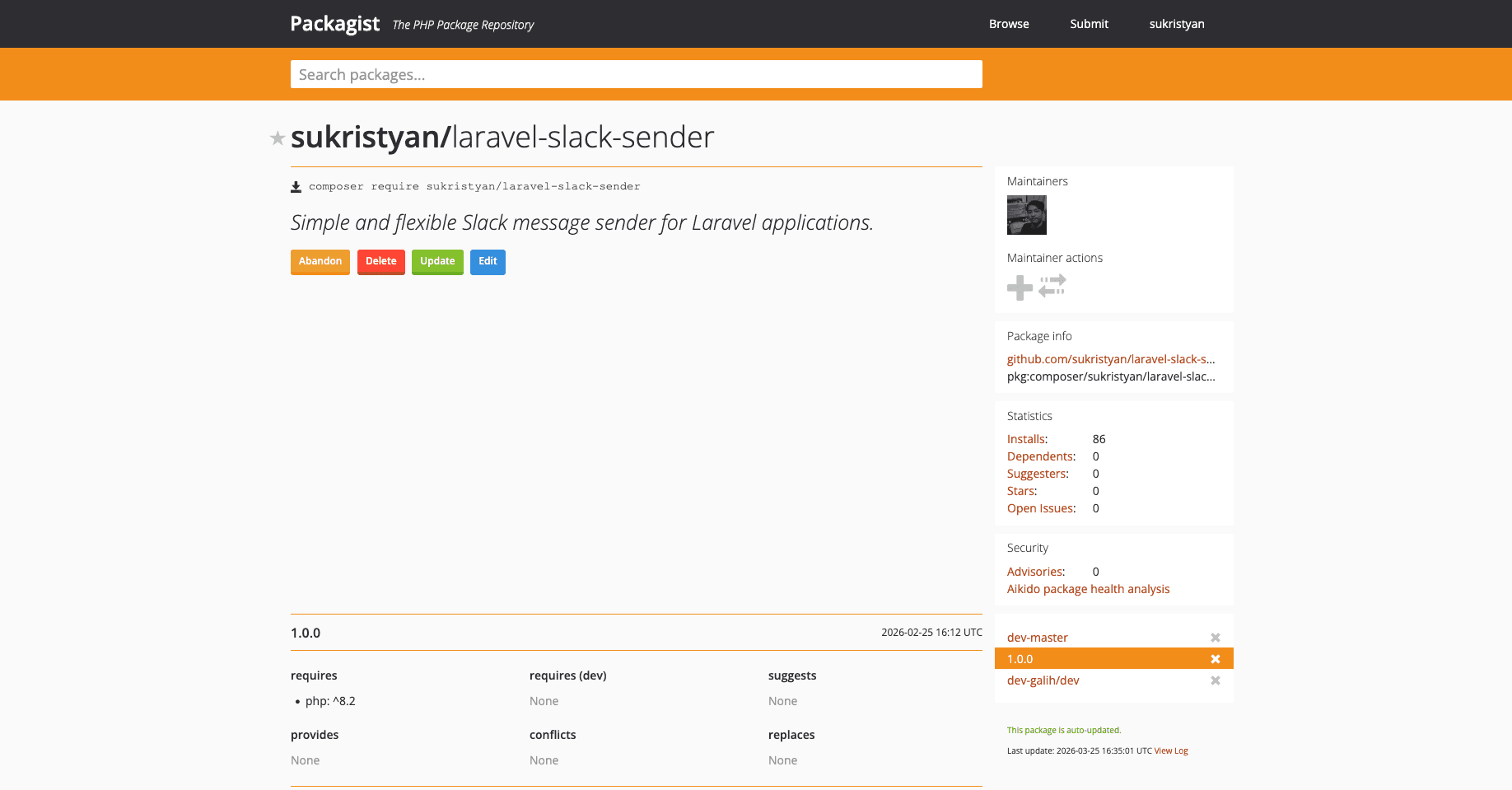Open the security Advisories link

tap(1035, 572)
